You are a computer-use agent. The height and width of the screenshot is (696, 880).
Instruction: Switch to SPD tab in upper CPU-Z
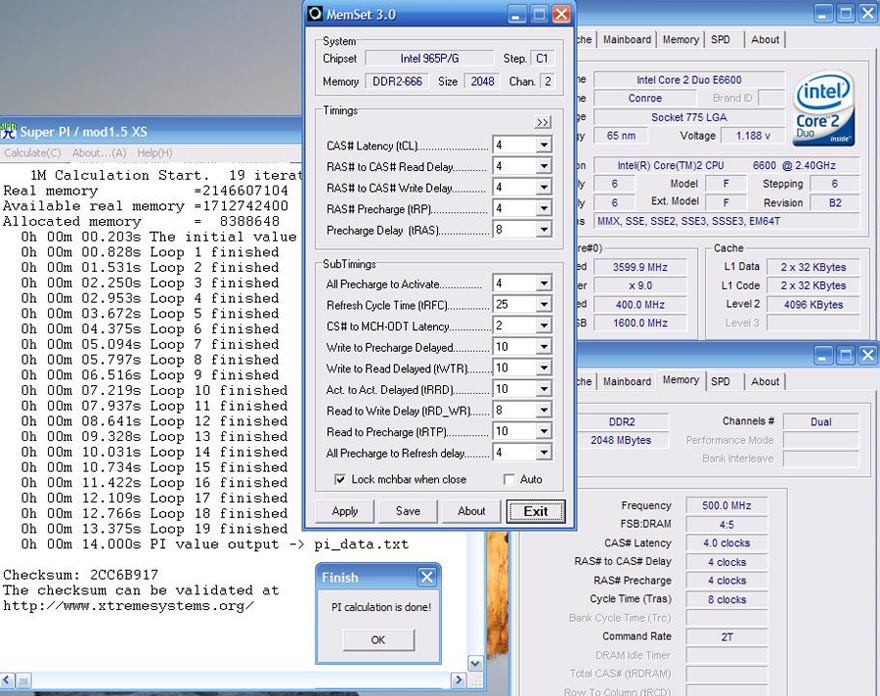click(720, 39)
